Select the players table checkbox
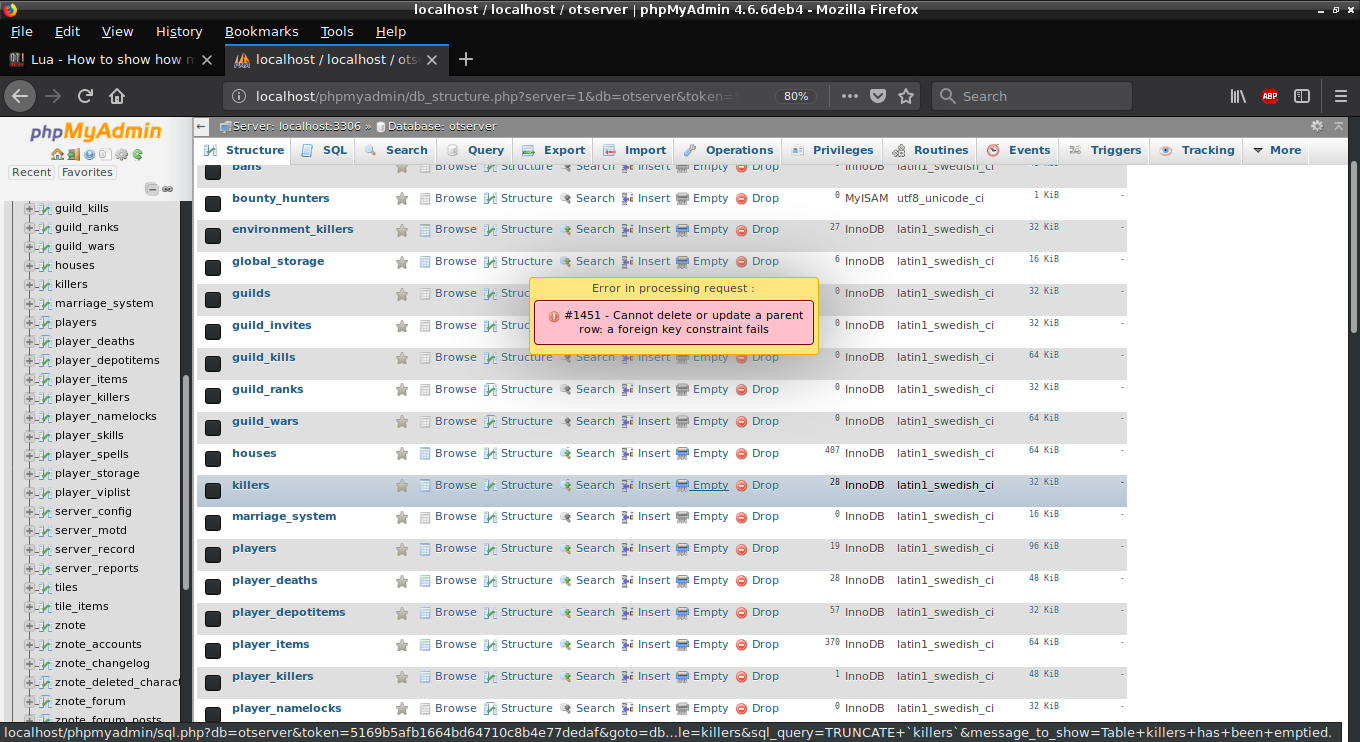The width and height of the screenshot is (1360, 742). point(213,554)
